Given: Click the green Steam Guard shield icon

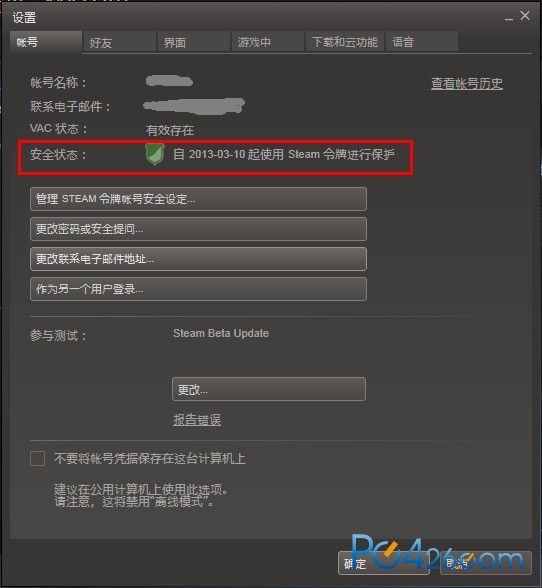Looking at the screenshot, I should (x=155, y=154).
